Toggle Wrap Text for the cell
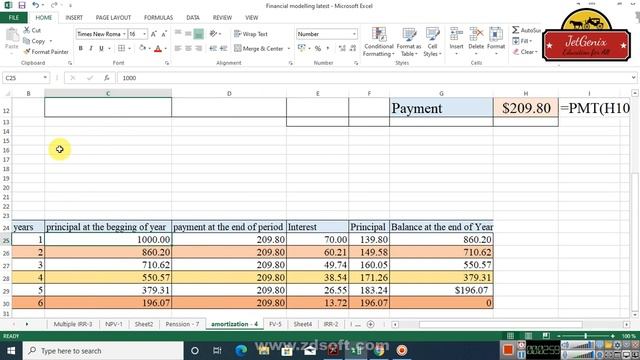The width and height of the screenshot is (640, 360). [251, 34]
